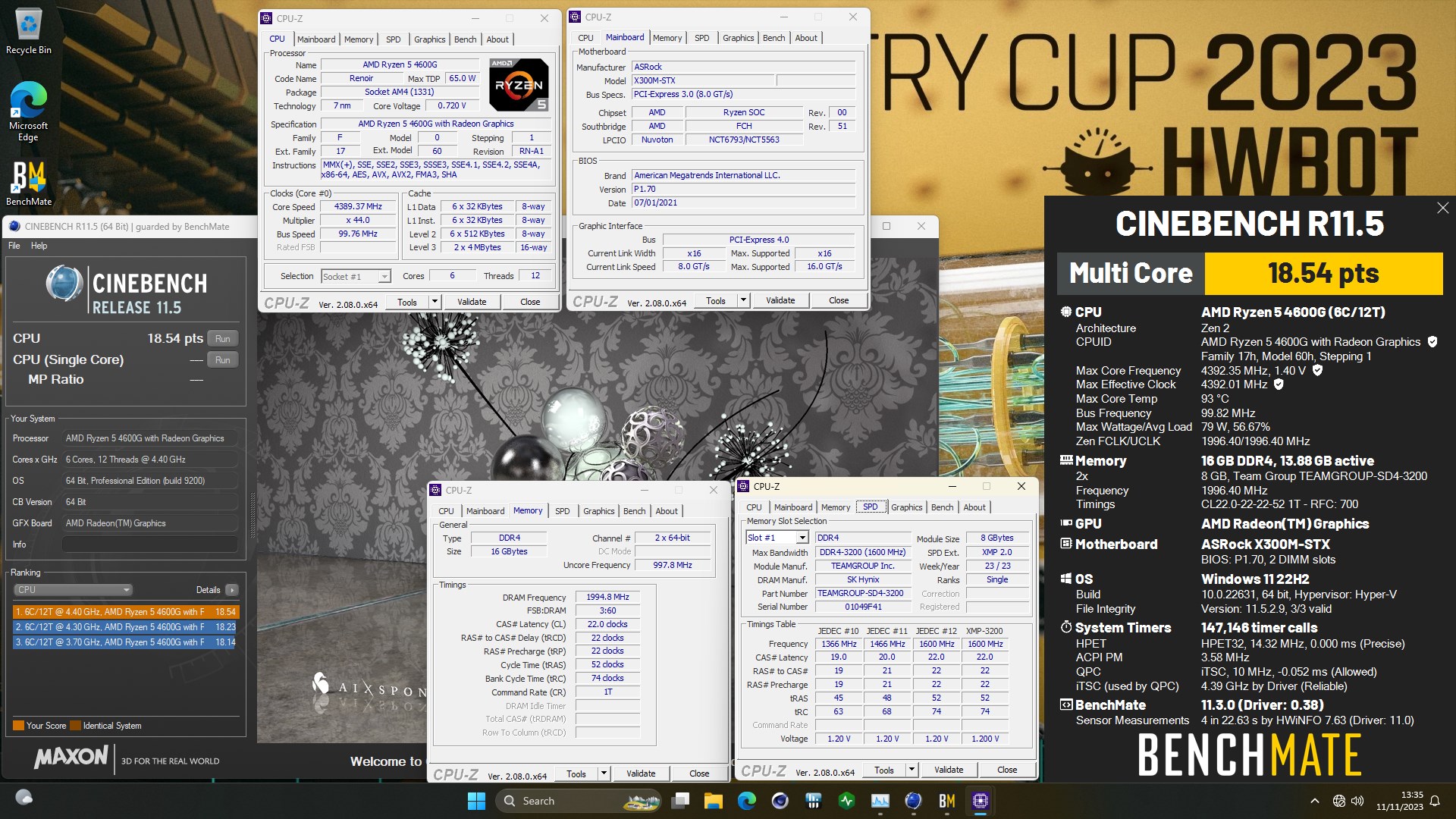The width and height of the screenshot is (1456, 819).
Task: Click Close in CPU-Z Mainboard window
Action: pos(839,301)
